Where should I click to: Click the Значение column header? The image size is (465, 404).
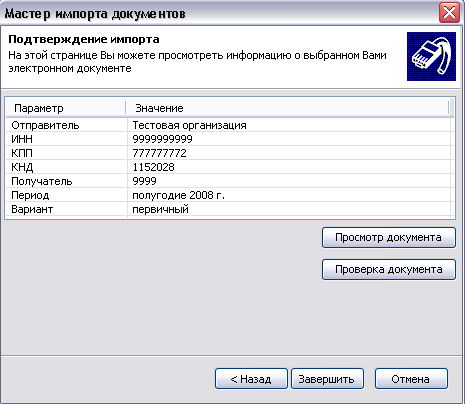click(x=287, y=108)
